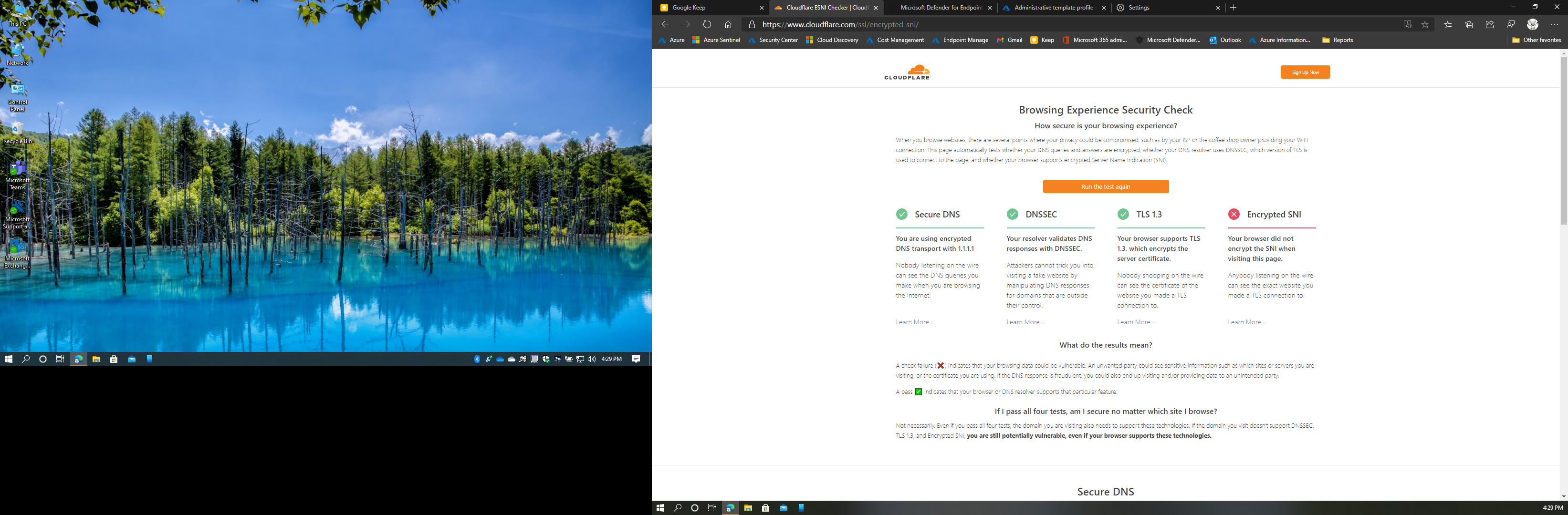Refresh the Cloudflare page
The width and height of the screenshot is (1568, 515).
(x=707, y=25)
